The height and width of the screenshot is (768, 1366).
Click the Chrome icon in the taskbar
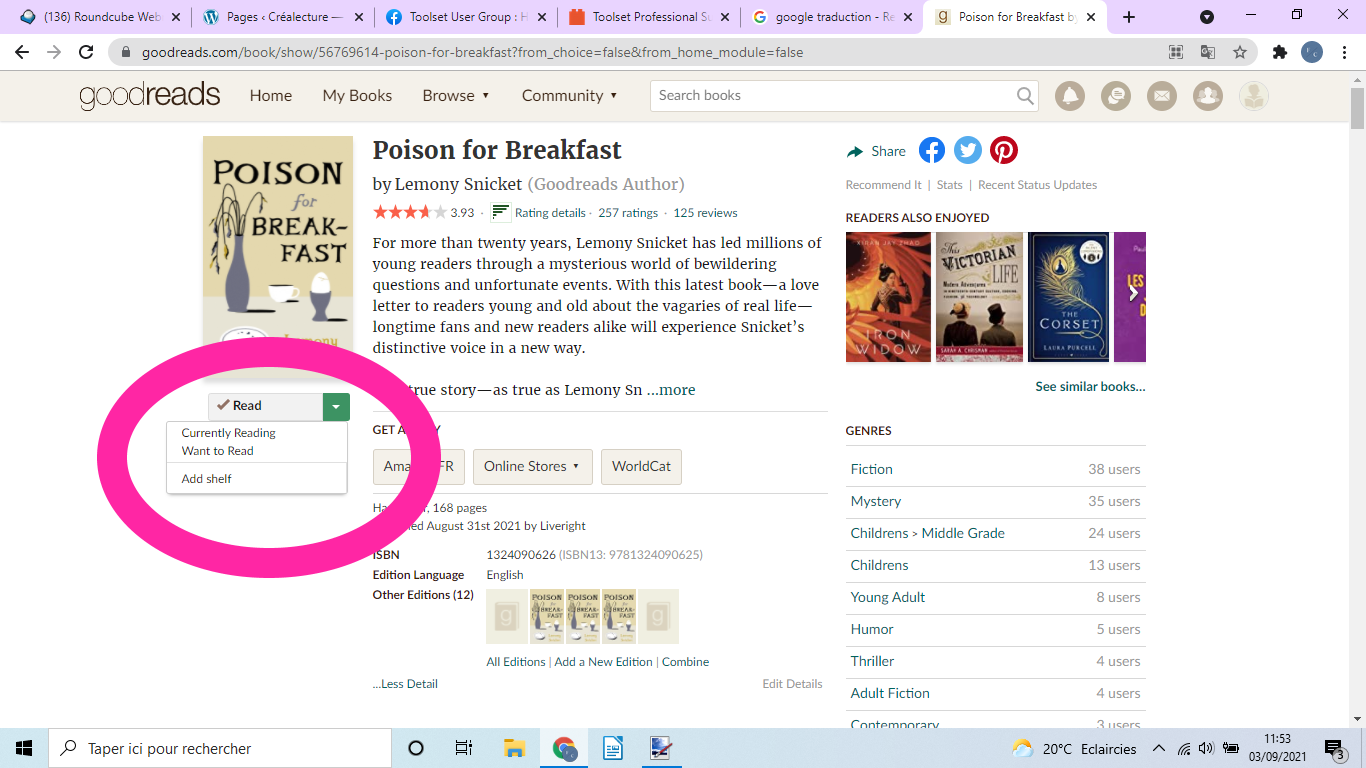click(x=565, y=748)
